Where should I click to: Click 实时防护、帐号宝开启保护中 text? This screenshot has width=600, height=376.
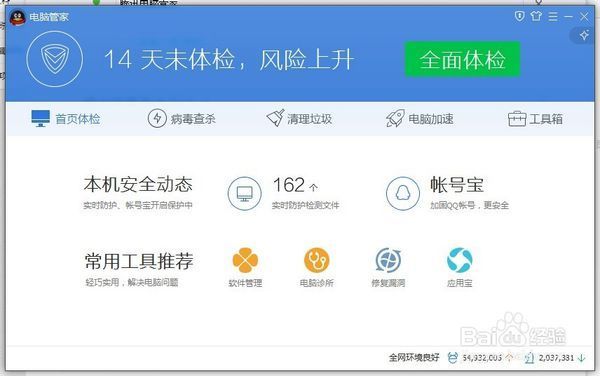click(138, 205)
